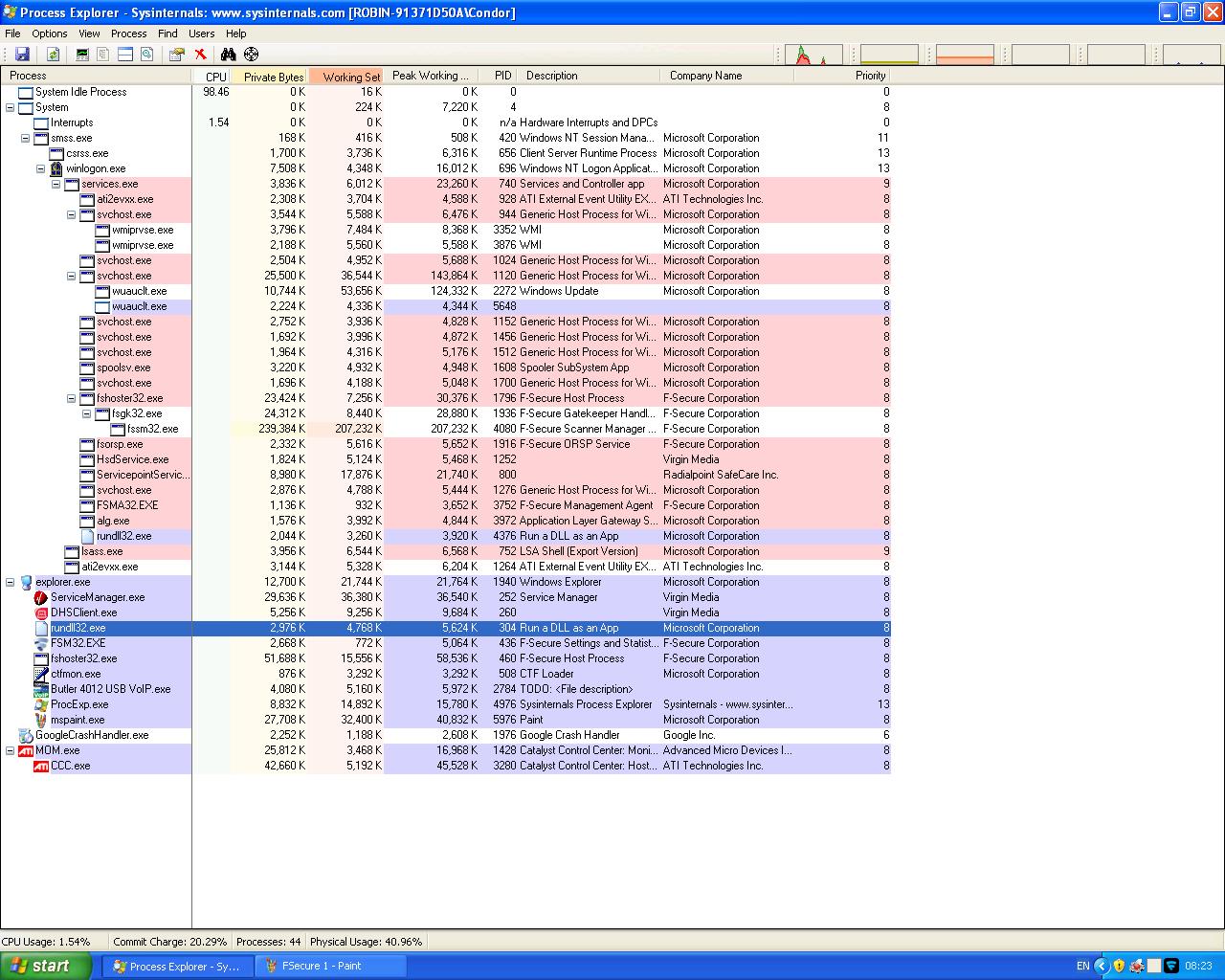Select the GoogleCrashHandler.exe process icon
The image size is (1225, 980).
pos(26,735)
